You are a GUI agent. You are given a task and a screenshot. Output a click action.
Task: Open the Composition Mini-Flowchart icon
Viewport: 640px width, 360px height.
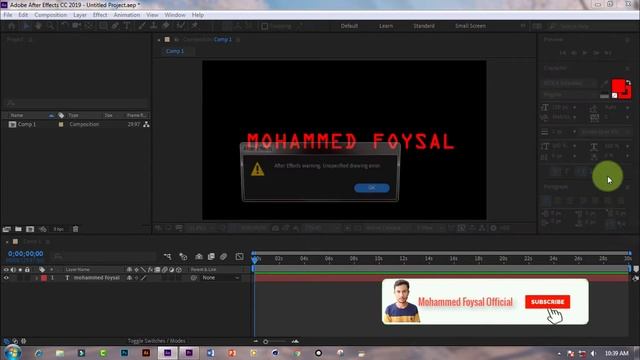[167, 256]
